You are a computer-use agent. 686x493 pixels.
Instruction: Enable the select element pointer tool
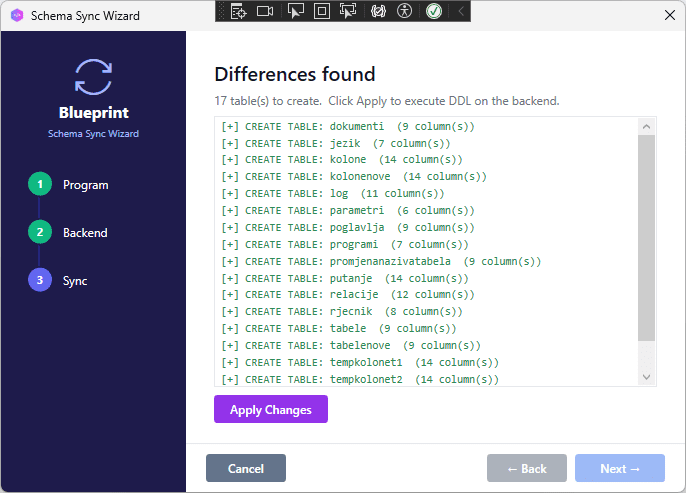click(295, 11)
